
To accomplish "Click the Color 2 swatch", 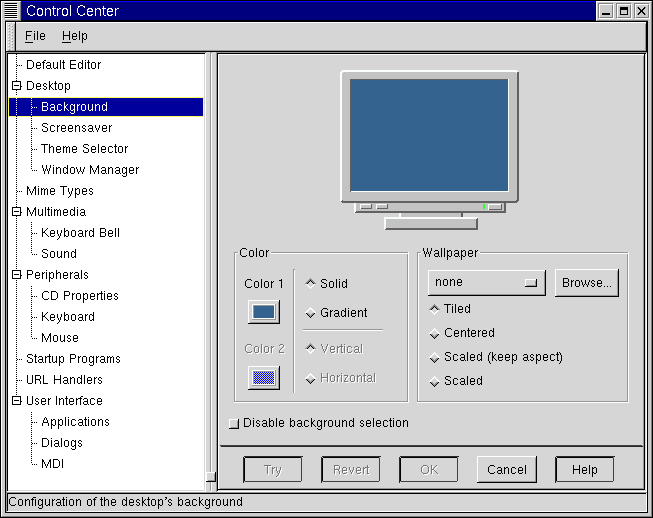I will (x=264, y=377).
